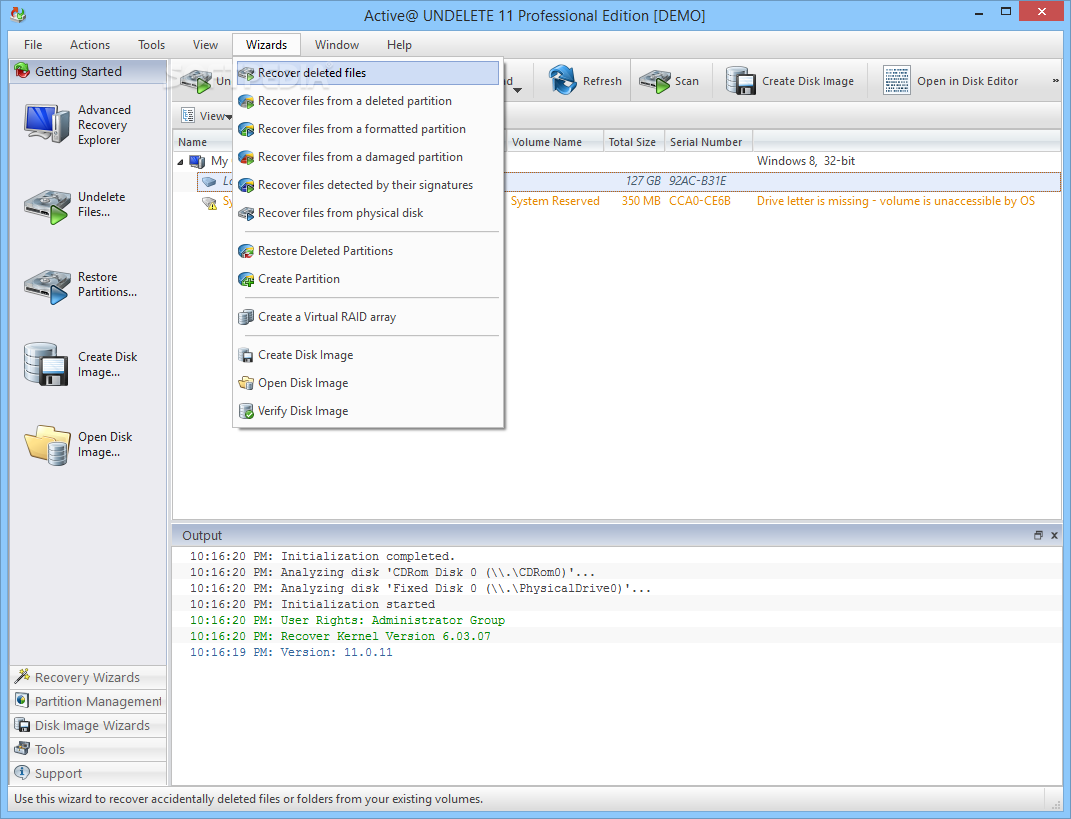
Task: Click 'User Rights: Administrator Group' log line
Action: [347, 620]
